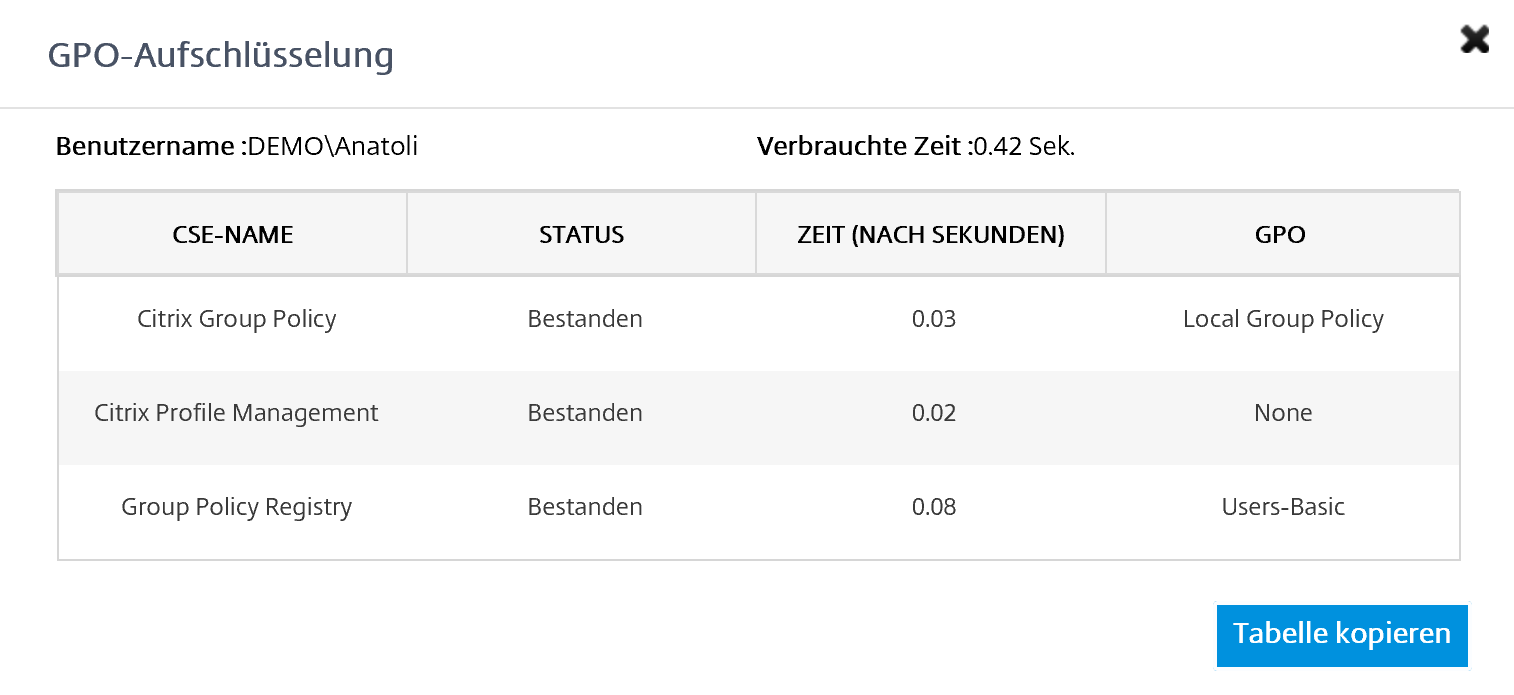Click the Users-Basic GPO cell

click(1283, 507)
